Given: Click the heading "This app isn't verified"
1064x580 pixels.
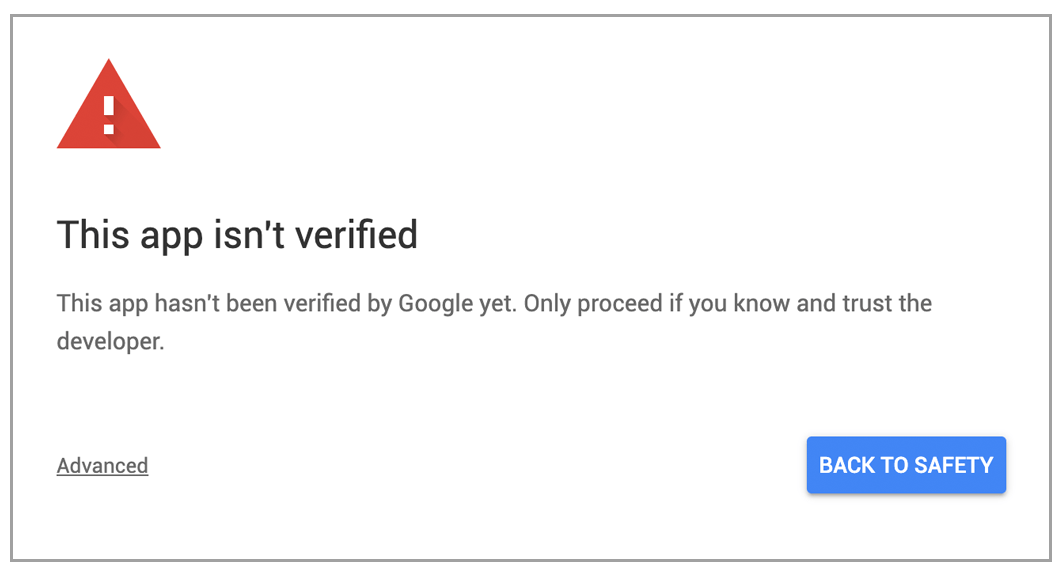Looking at the screenshot, I should [237, 236].
